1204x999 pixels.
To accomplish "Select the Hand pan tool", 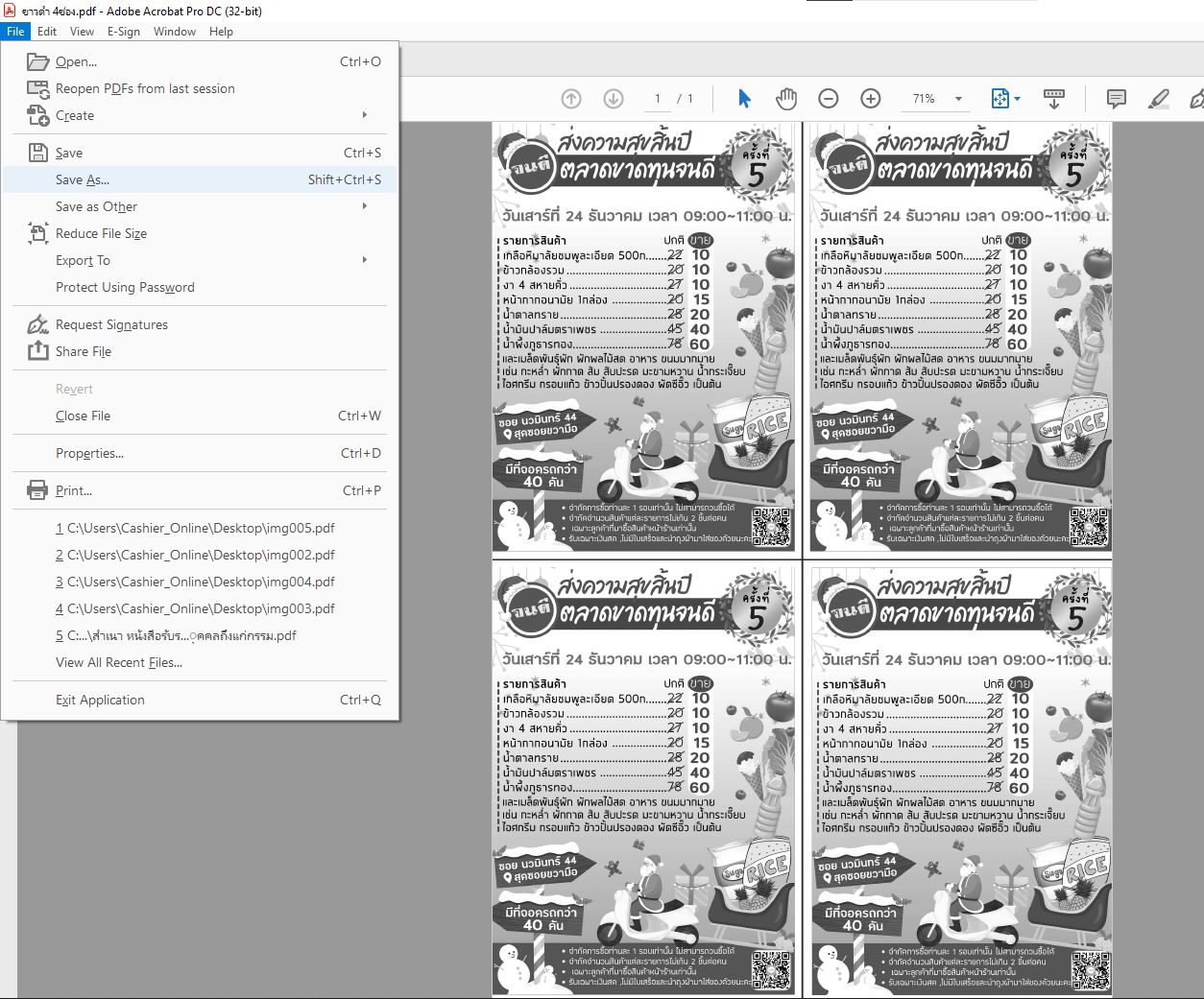I will 786,99.
